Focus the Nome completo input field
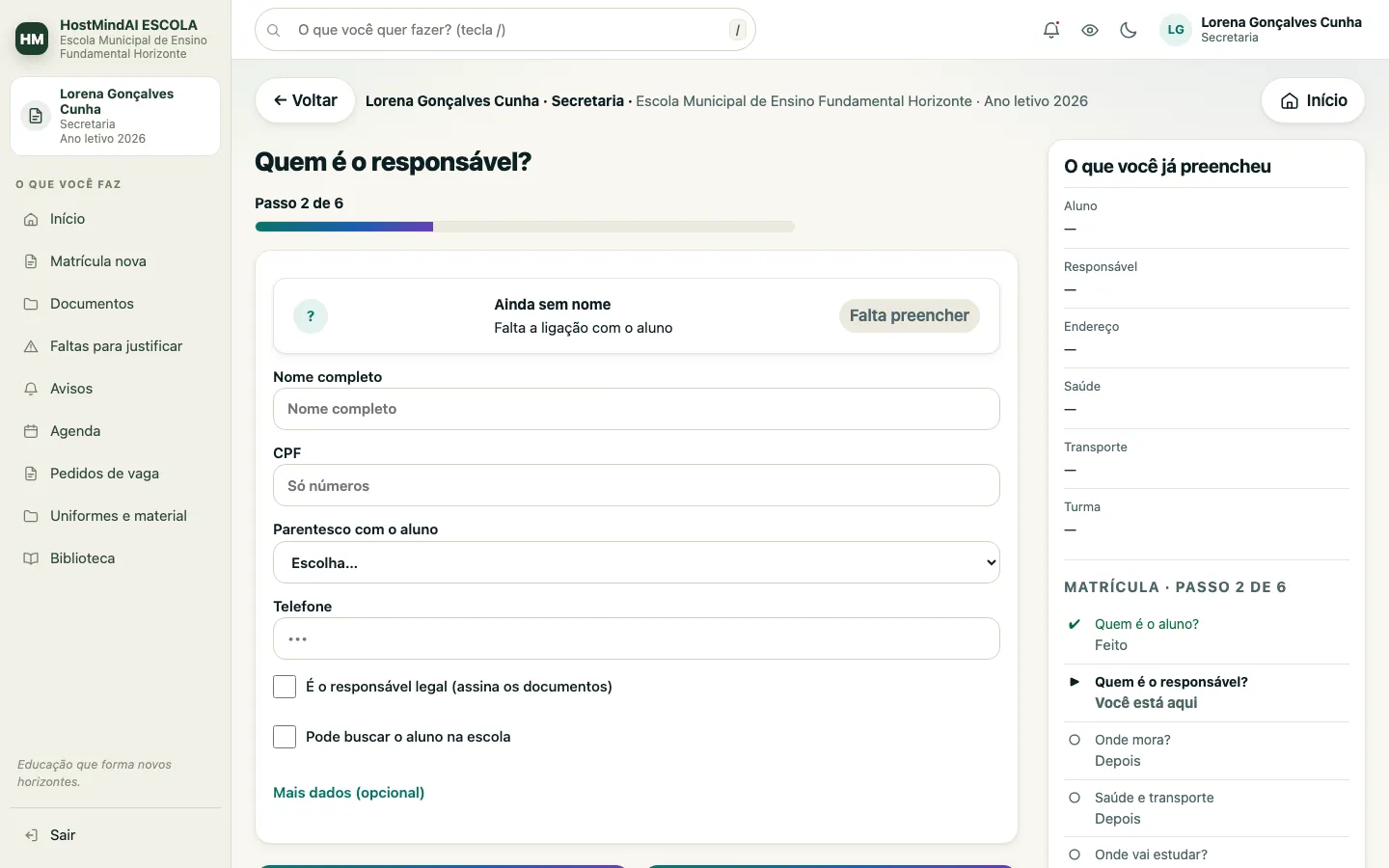Viewport: 1389px width, 868px height. [x=637, y=409]
